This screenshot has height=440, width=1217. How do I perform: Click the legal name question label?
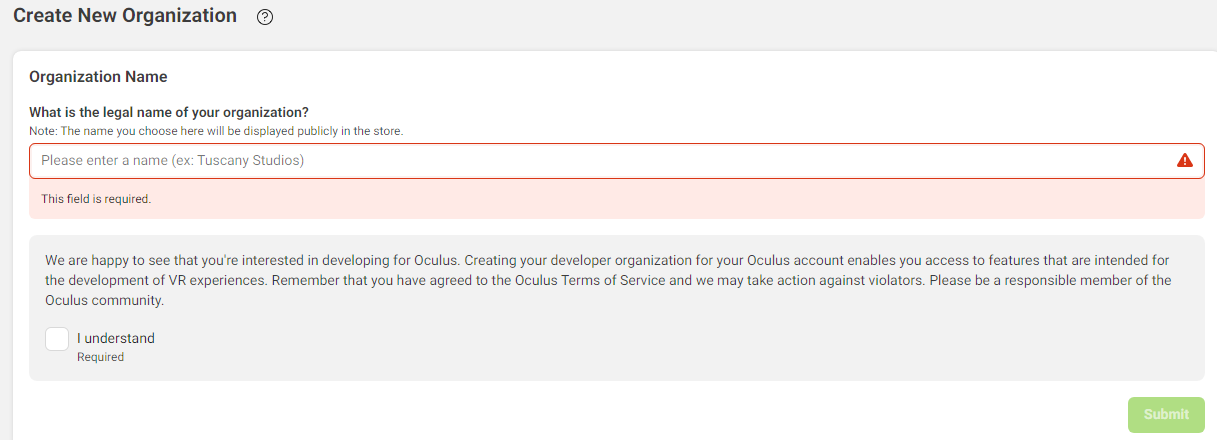point(169,112)
